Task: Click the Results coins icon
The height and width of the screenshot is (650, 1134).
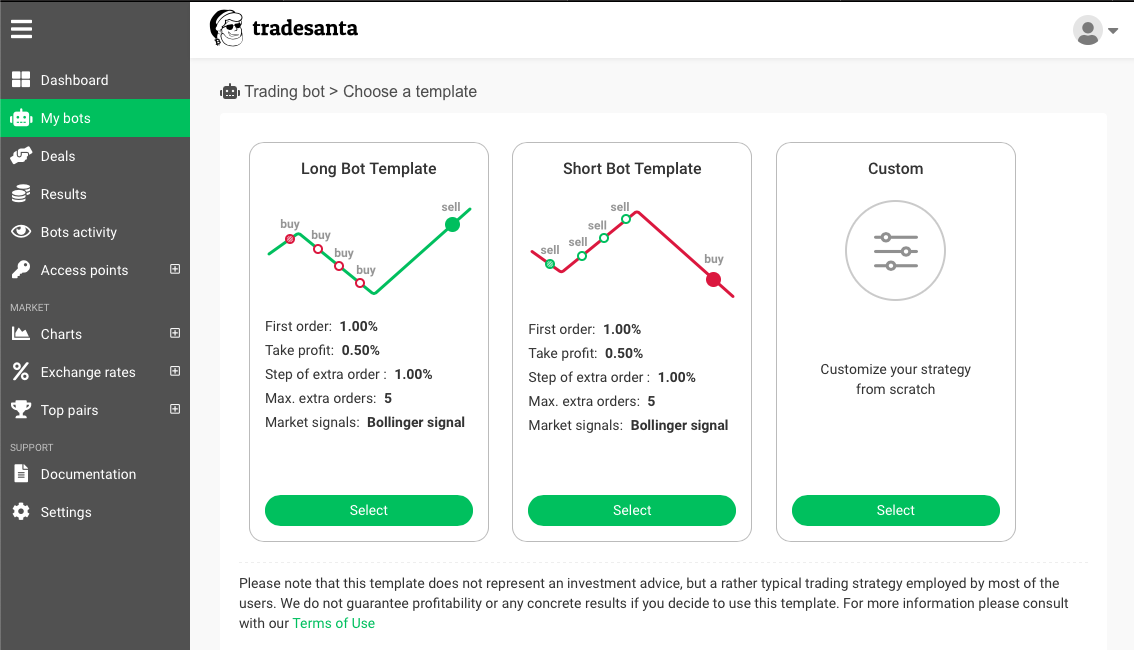Action: (x=21, y=194)
